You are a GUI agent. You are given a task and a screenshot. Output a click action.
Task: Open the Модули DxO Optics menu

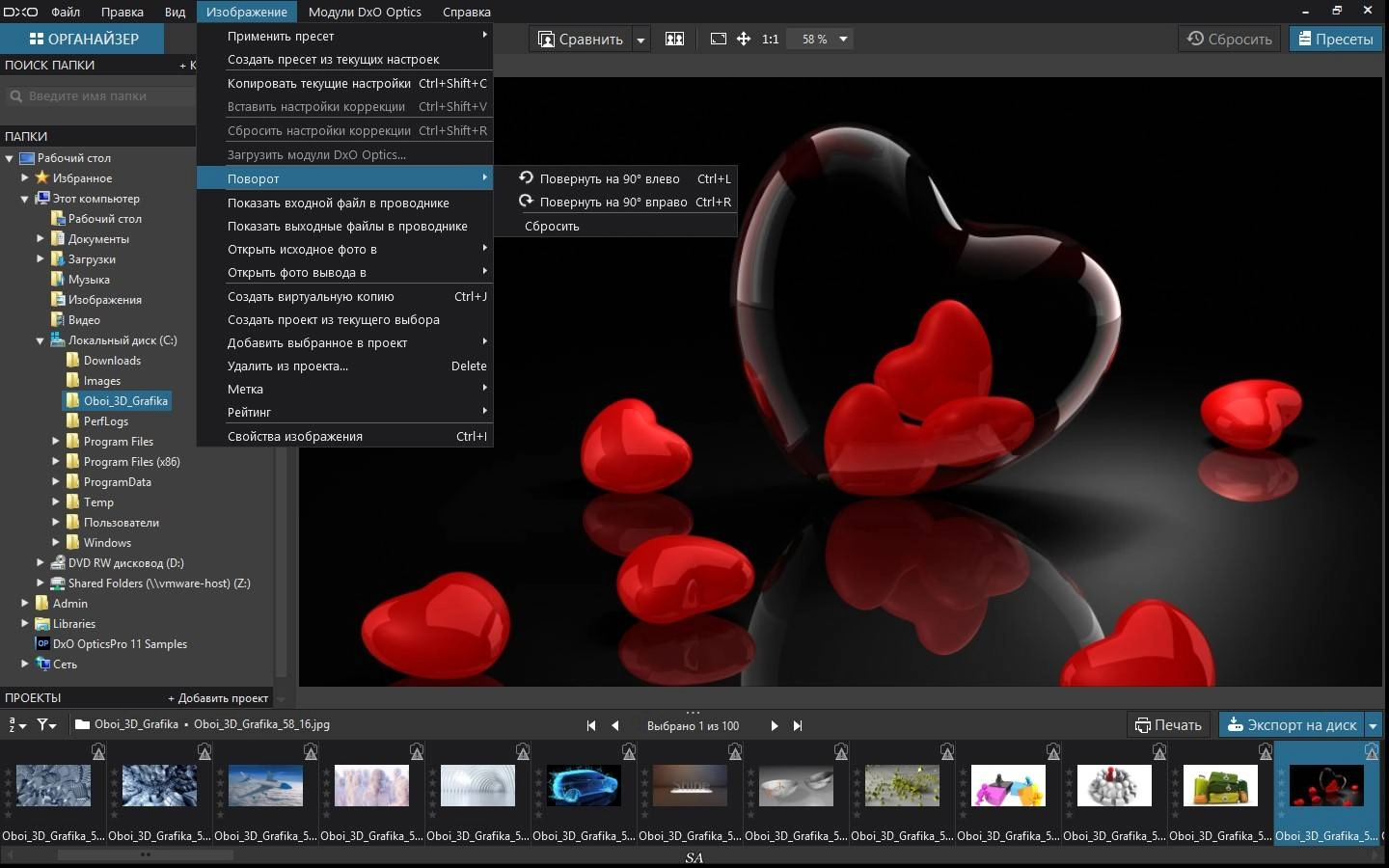[365, 12]
